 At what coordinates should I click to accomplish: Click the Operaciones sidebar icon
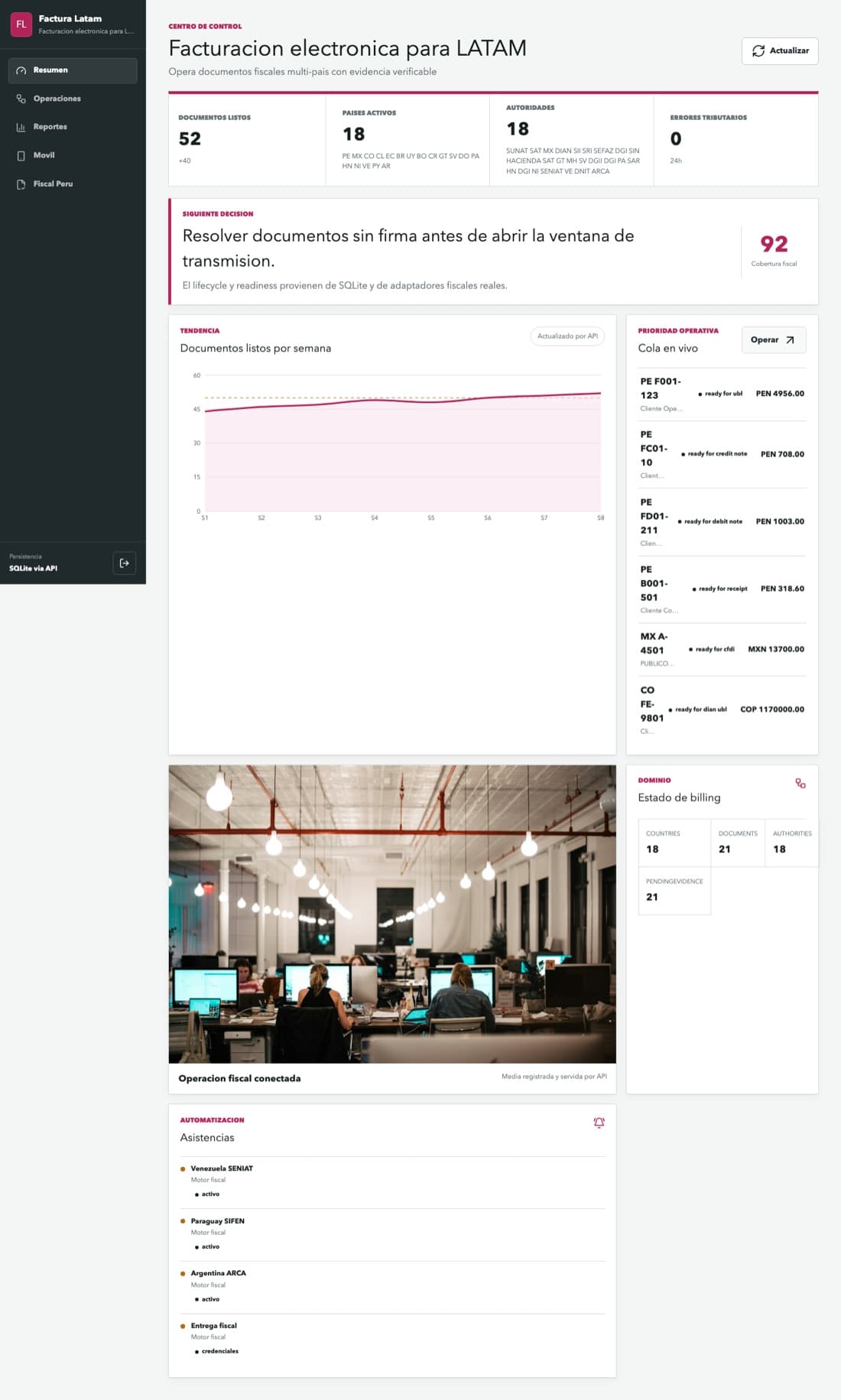[x=21, y=99]
